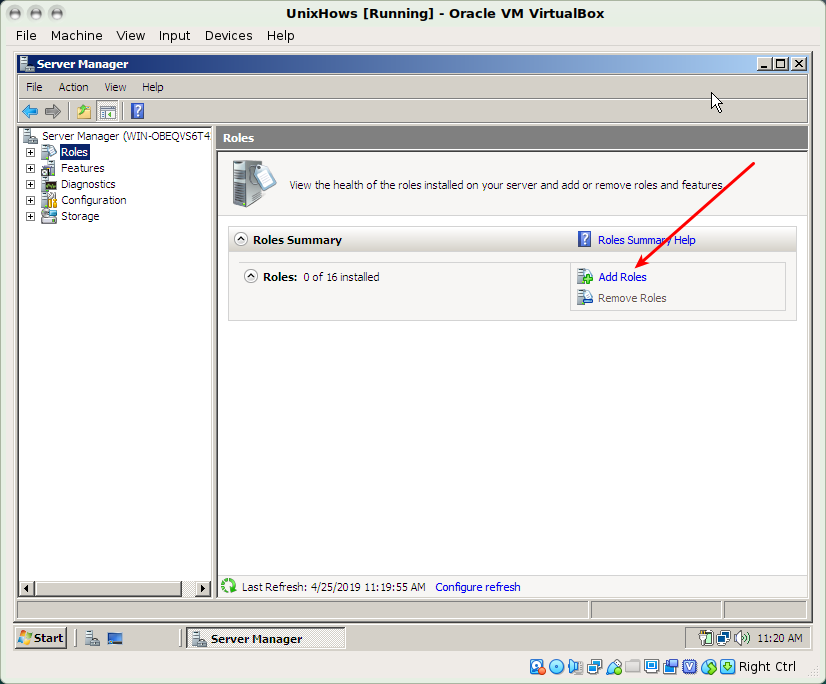The image size is (826, 684).
Task: Expand the Features tree node
Action: pos(31,169)
